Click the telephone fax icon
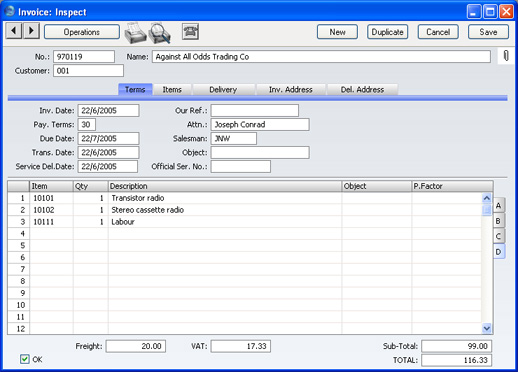The height and width of the screenshot is (372, 518). [190, 32]
